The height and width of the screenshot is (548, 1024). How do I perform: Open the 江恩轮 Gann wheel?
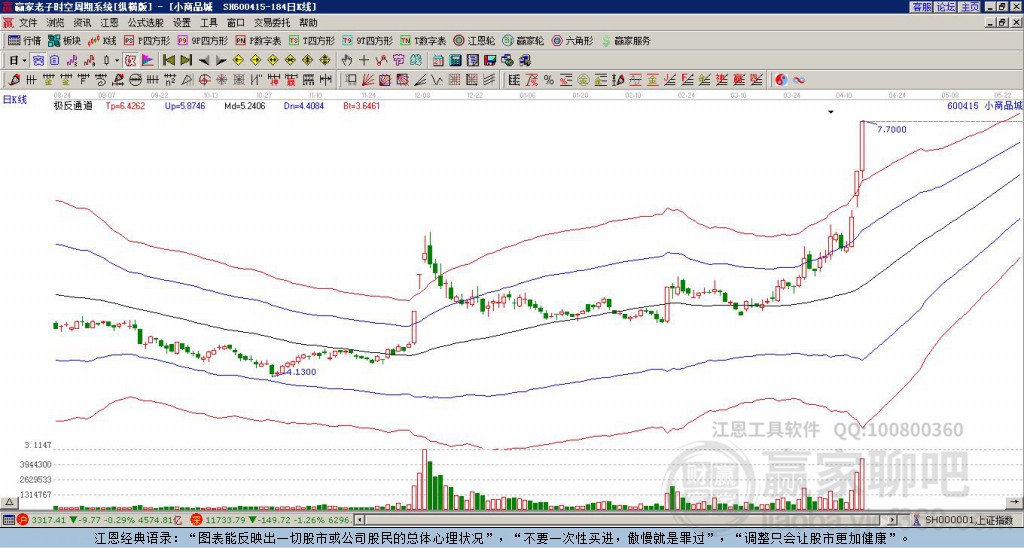pos(475,40)
